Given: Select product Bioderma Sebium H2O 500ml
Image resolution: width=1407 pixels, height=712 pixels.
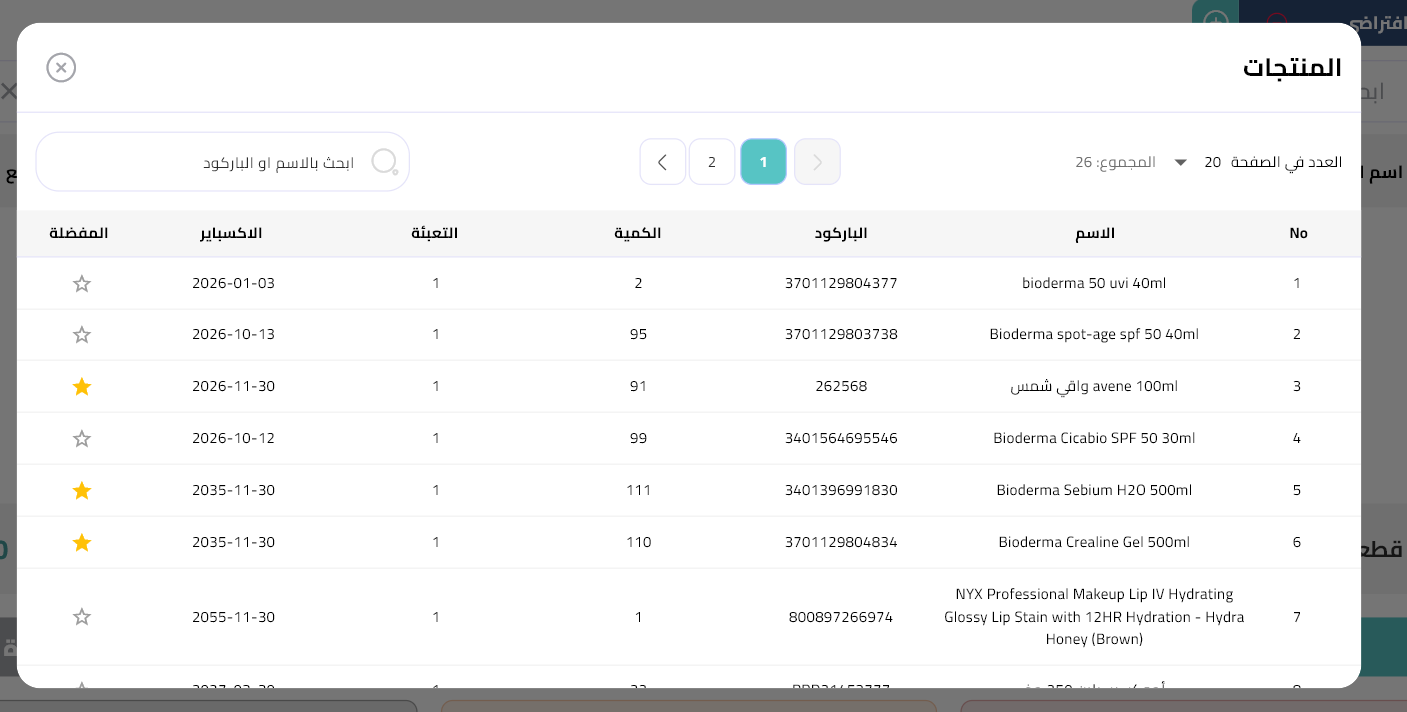Looking at the screenshot, I should click(1094, 490).
